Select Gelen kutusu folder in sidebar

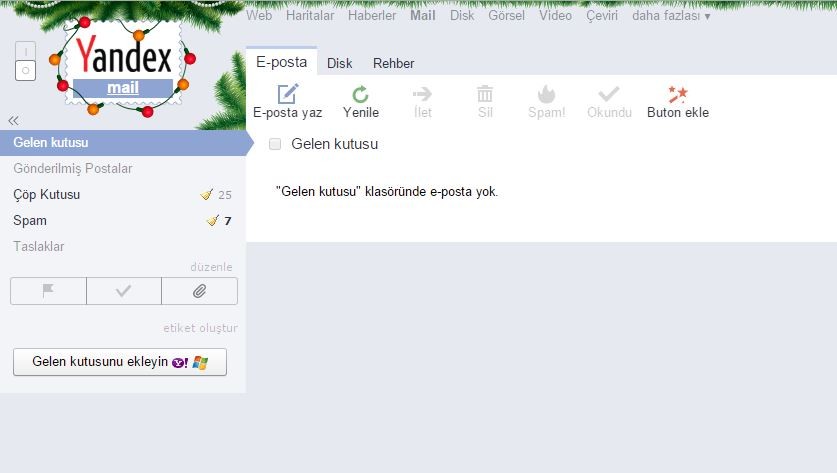(123, 143)
